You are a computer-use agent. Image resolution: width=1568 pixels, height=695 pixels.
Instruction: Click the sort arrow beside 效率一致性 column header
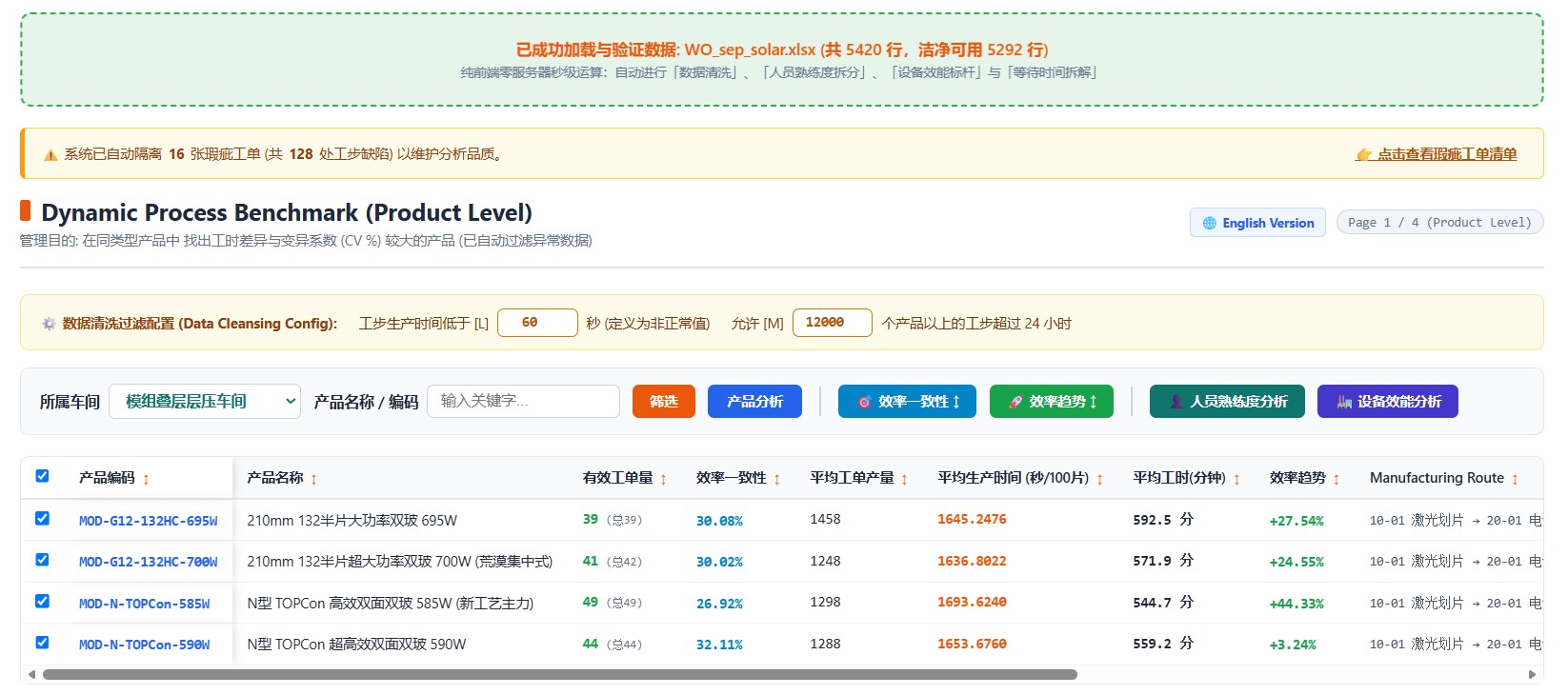pos(776,479)
